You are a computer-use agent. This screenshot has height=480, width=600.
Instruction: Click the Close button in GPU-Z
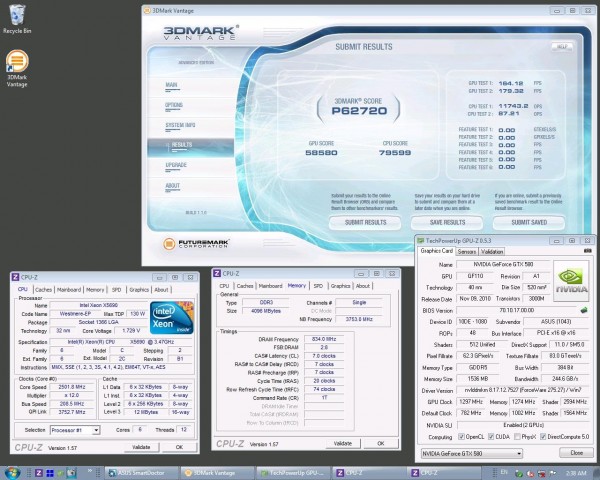(x=576, y=453)
